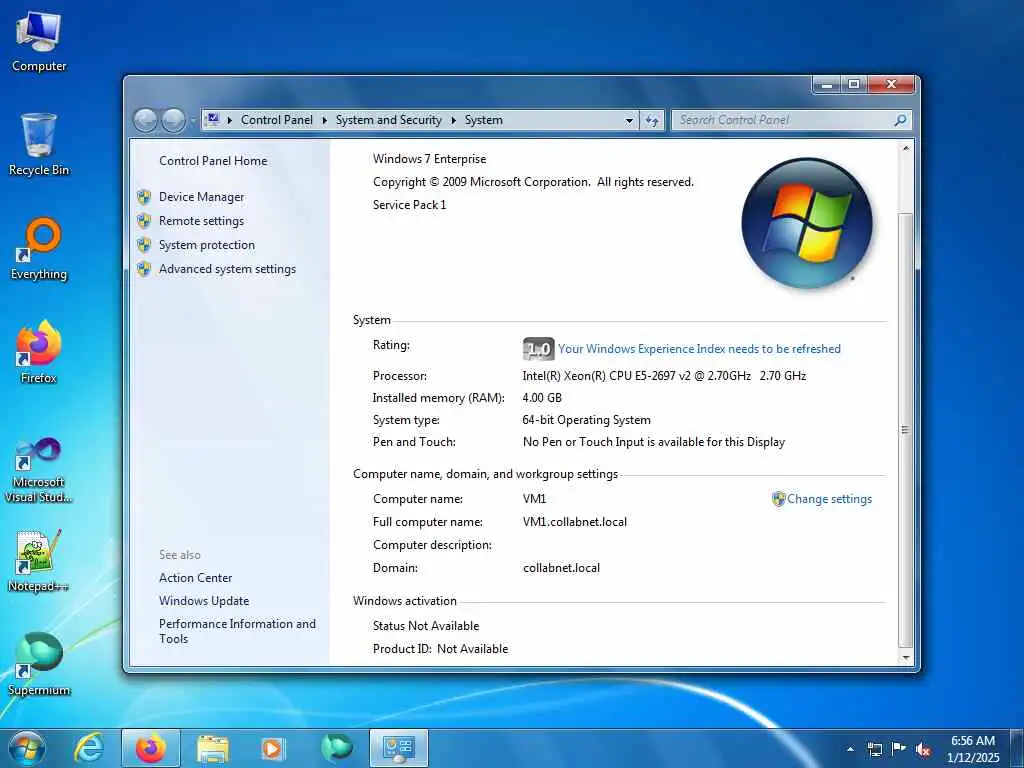Click the search magnifier icon
This screenshot has height=768, width=1024.
tap(901, 120)
